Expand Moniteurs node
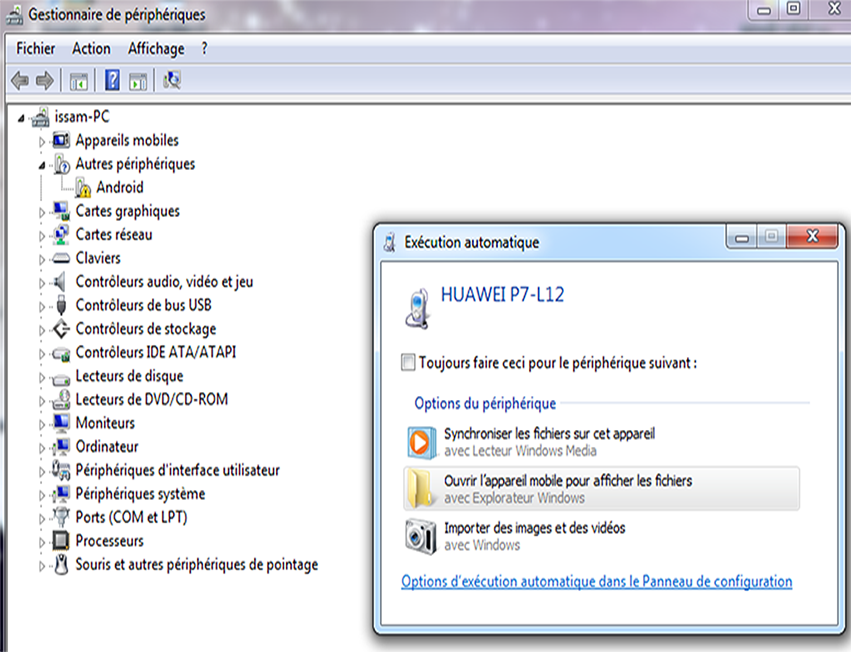Image resolution: width=851 pixels, height=652 pixels. [42, 425]
